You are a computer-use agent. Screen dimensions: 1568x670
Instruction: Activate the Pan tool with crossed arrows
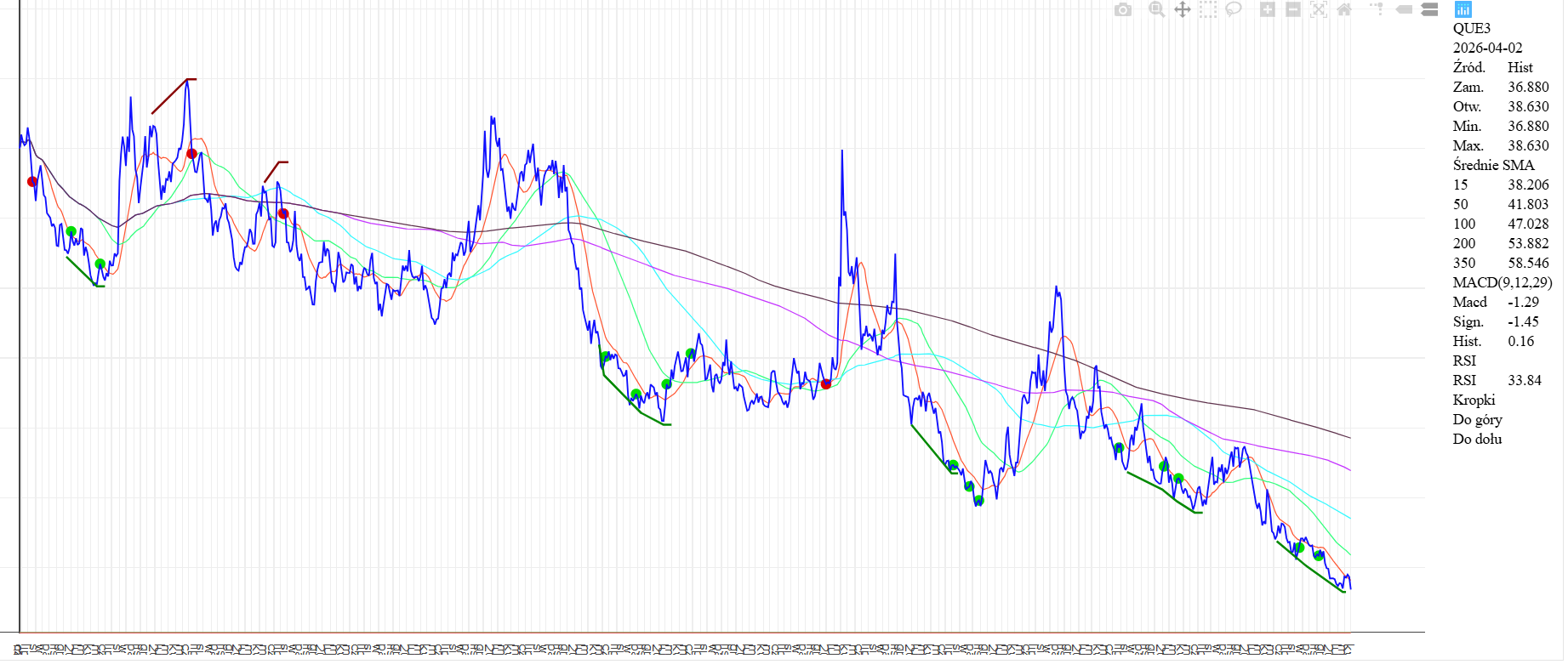tap(1182, 9)
